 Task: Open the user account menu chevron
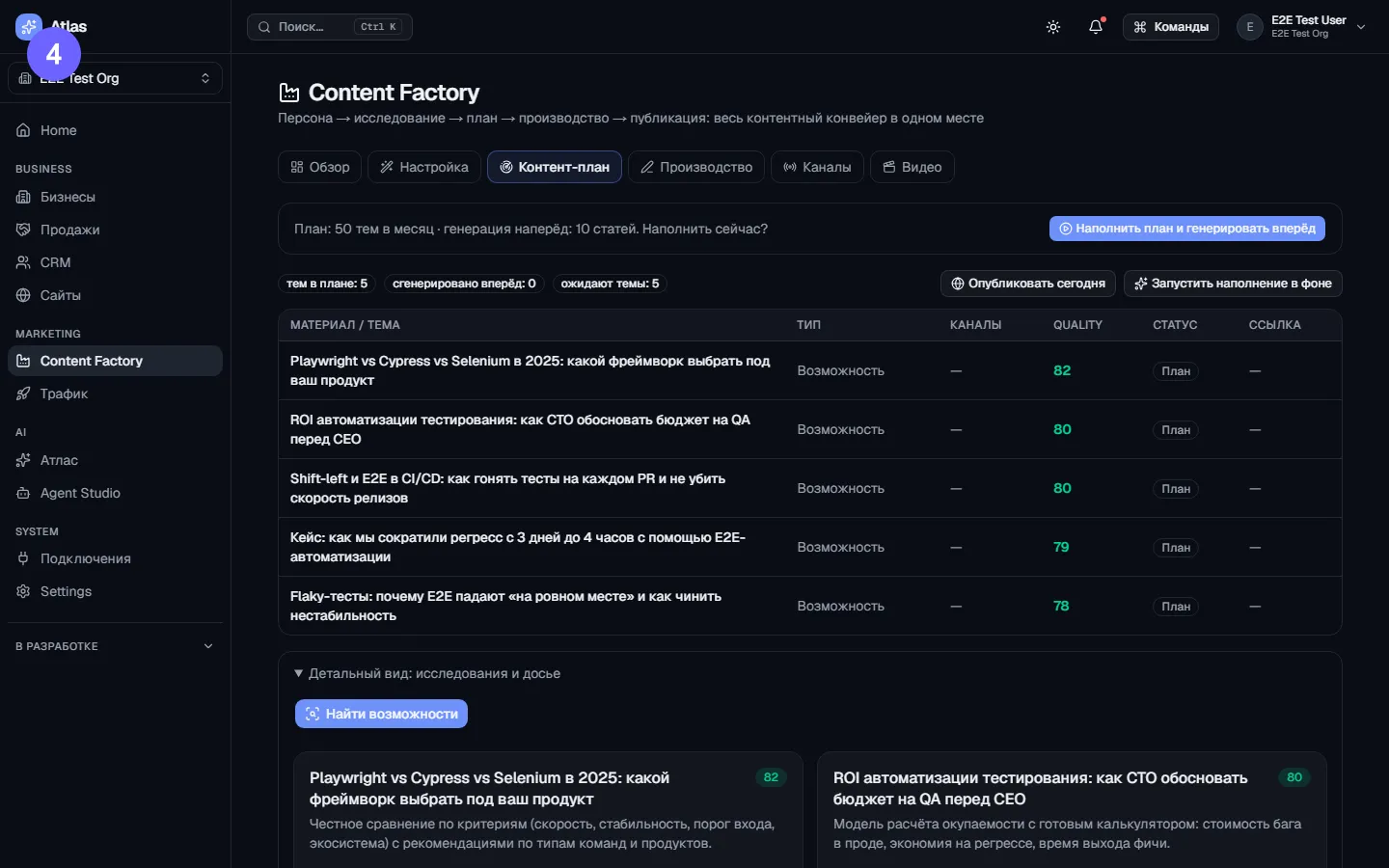tap(1361, 27)
